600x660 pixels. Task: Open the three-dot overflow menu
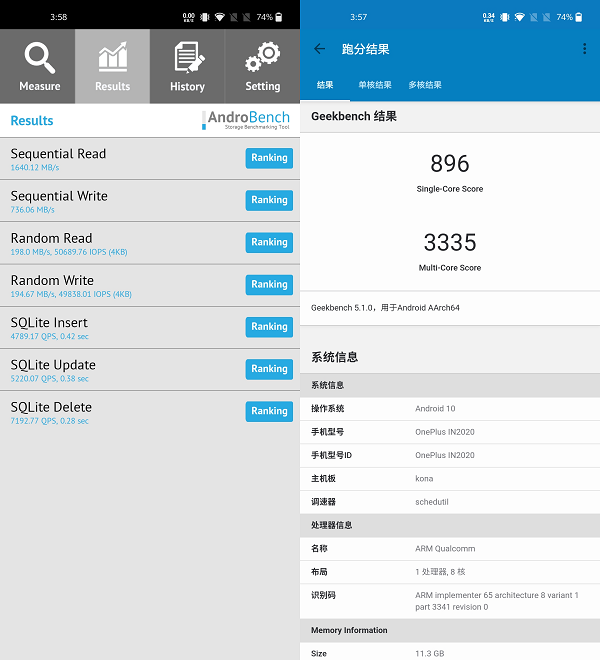(x=584, y=49)
